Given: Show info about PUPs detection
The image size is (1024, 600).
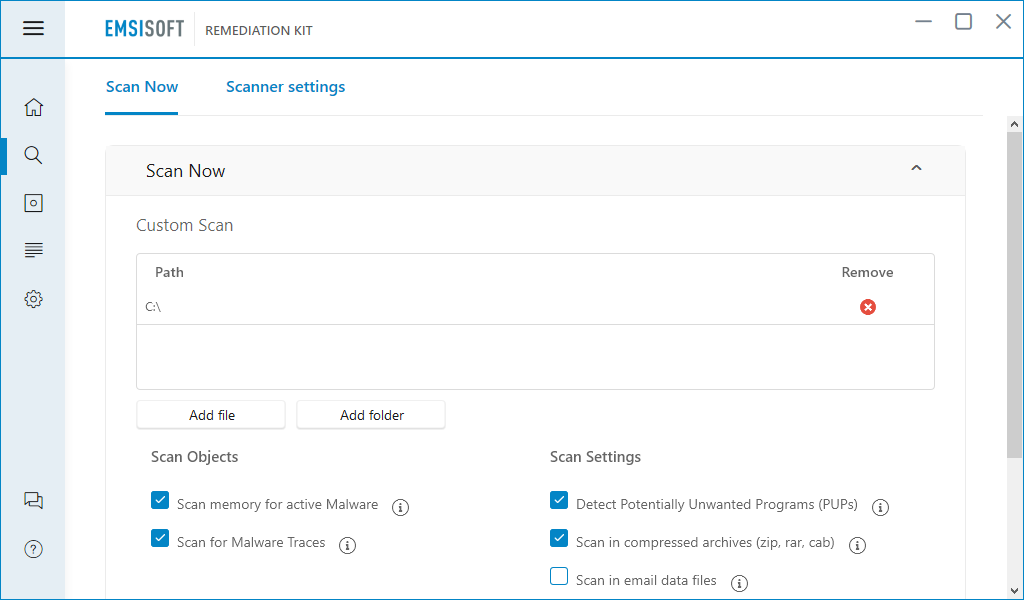Looking at the screenshot, I should click(880, 507).
